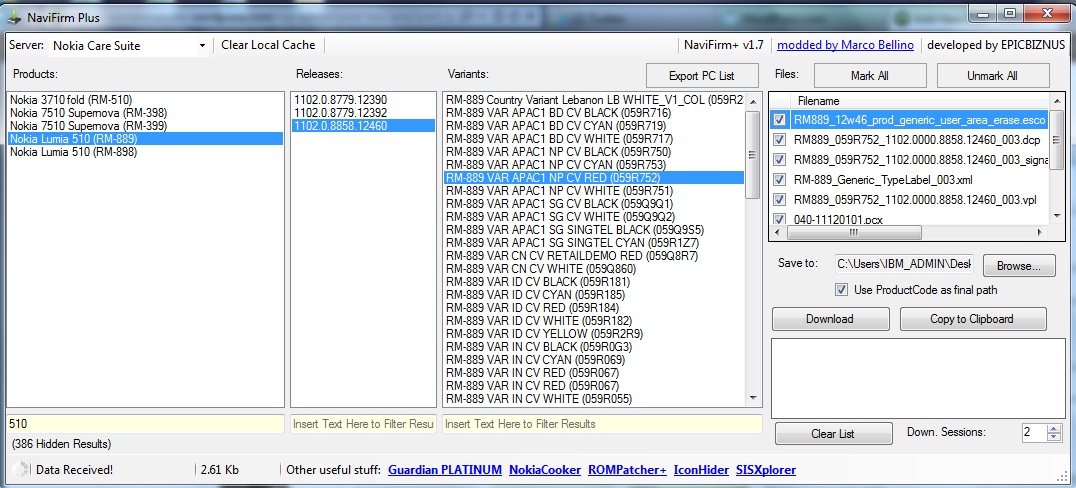The image size is (1076, 488).
Task: Click the Save to path field
Action: tap(905, 264)
